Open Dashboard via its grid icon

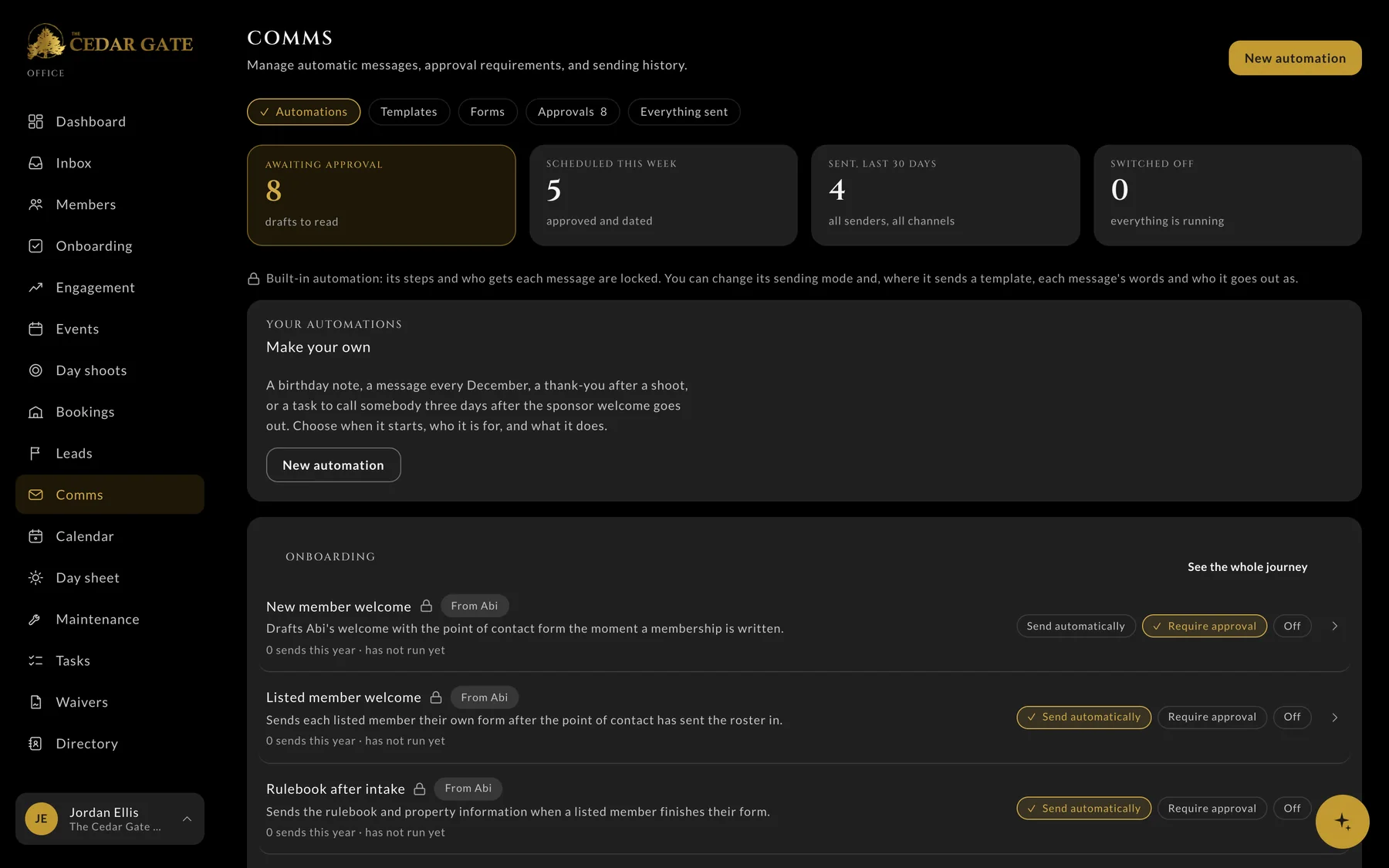[35, 122]
